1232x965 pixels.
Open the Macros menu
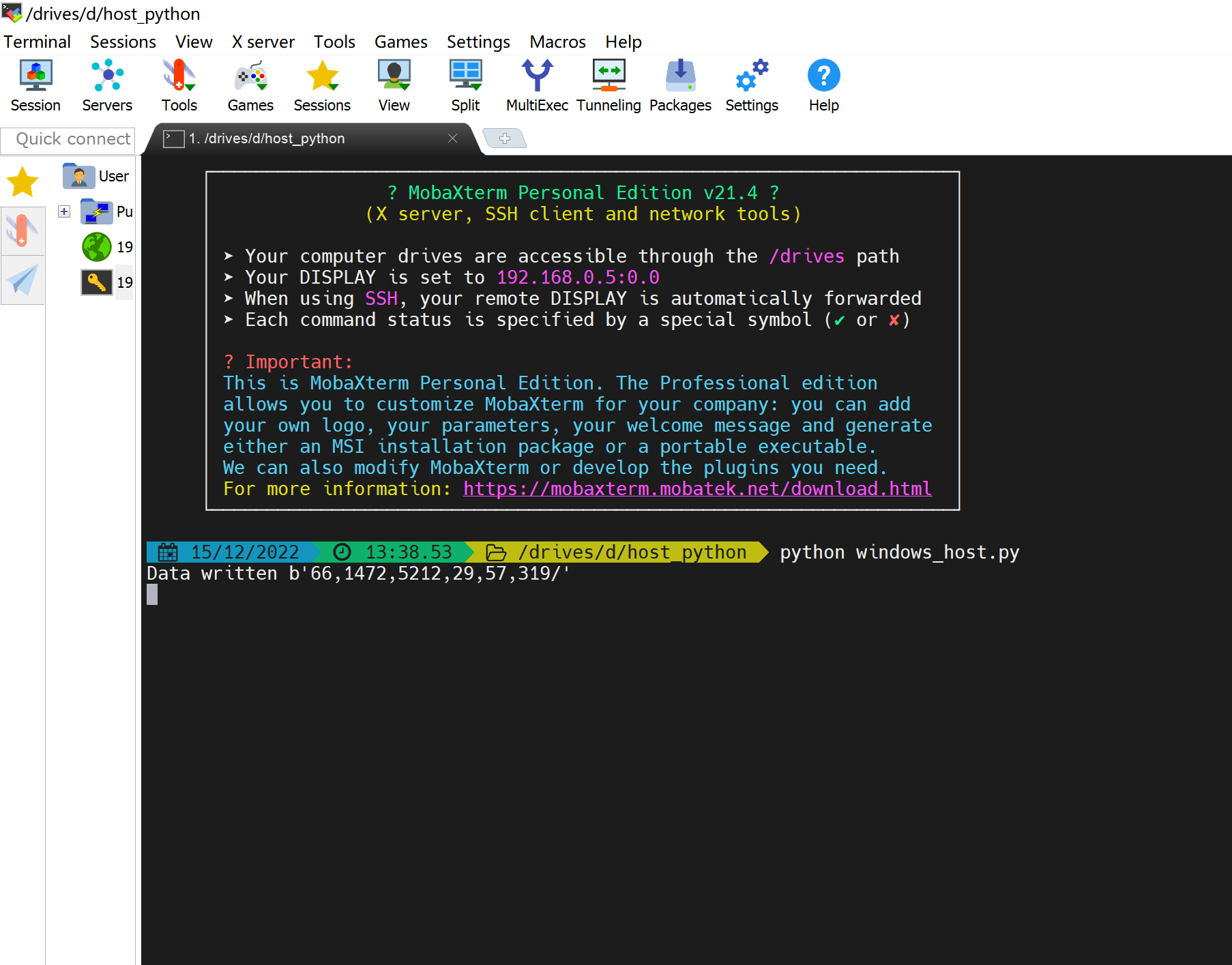[x=557, y=42]
